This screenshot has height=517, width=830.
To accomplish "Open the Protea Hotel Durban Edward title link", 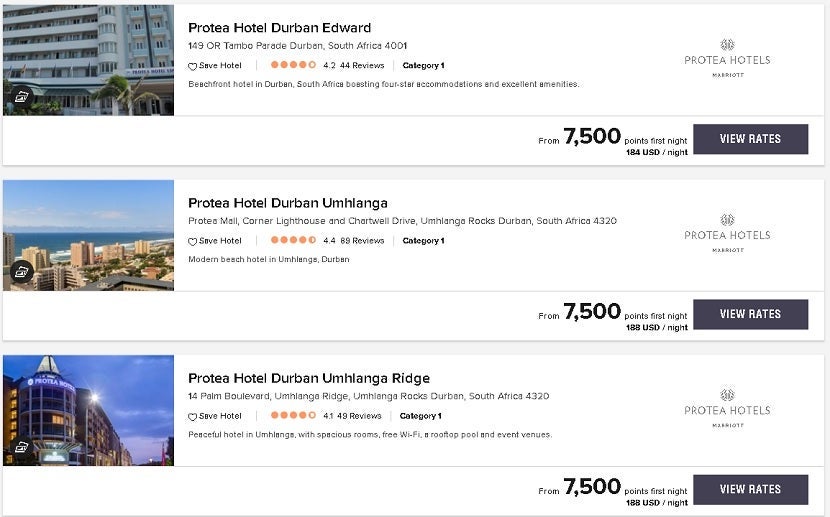I will (x=279, y=28).
